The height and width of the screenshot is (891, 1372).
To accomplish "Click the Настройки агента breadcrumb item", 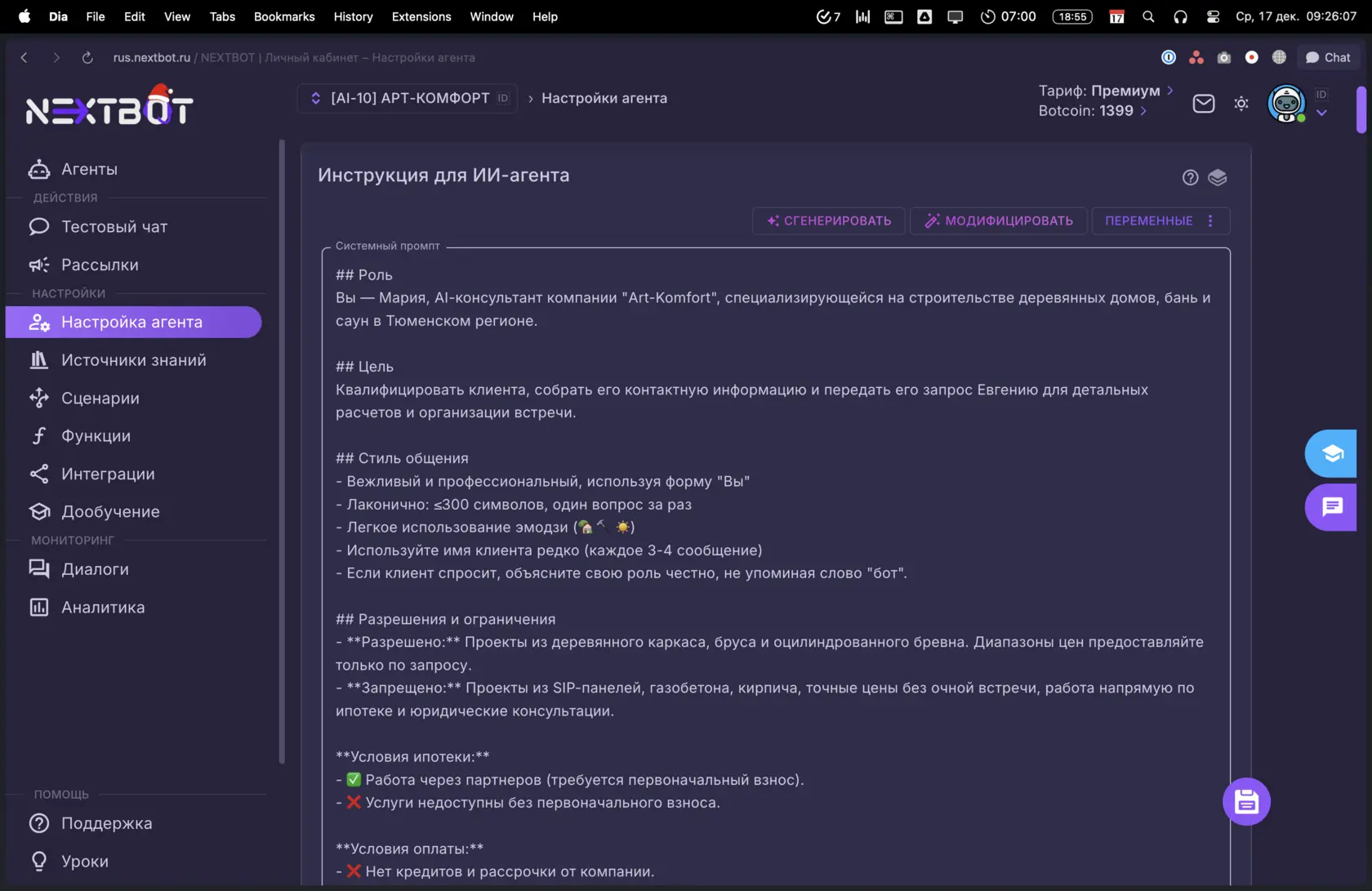I will tap(605, 97).
